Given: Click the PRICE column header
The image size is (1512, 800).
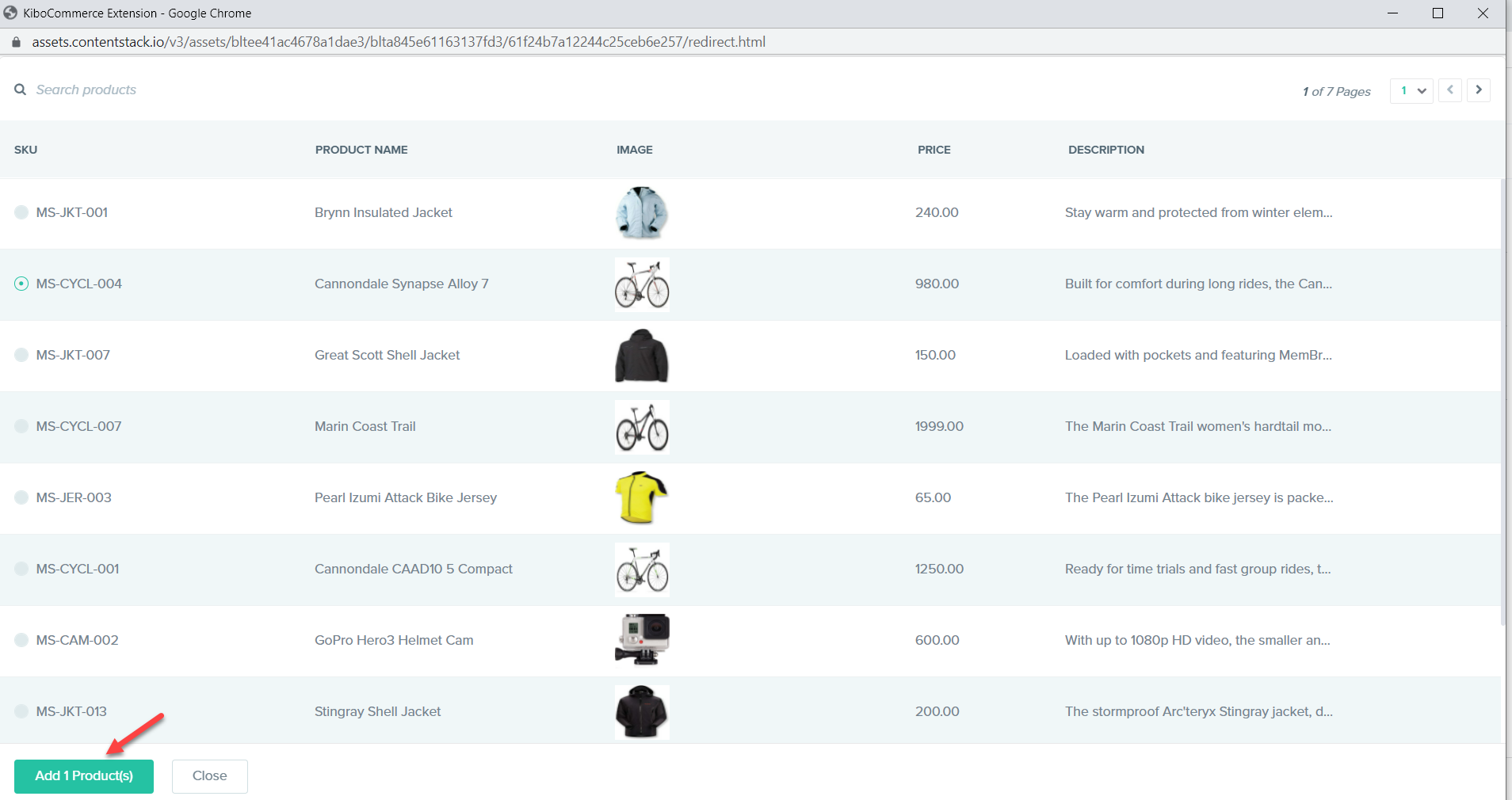Looking at the screenshot, I should click(x=933, y=150).
